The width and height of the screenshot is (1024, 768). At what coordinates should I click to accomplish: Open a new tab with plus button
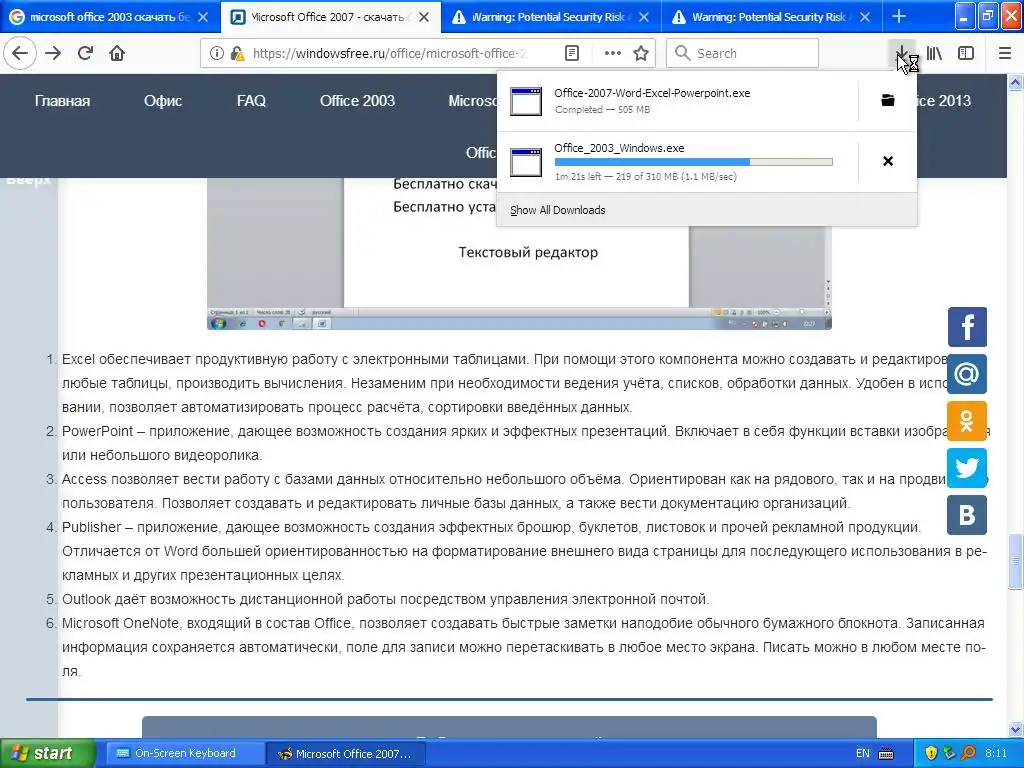pyautogui.click(x=899, y=16)
